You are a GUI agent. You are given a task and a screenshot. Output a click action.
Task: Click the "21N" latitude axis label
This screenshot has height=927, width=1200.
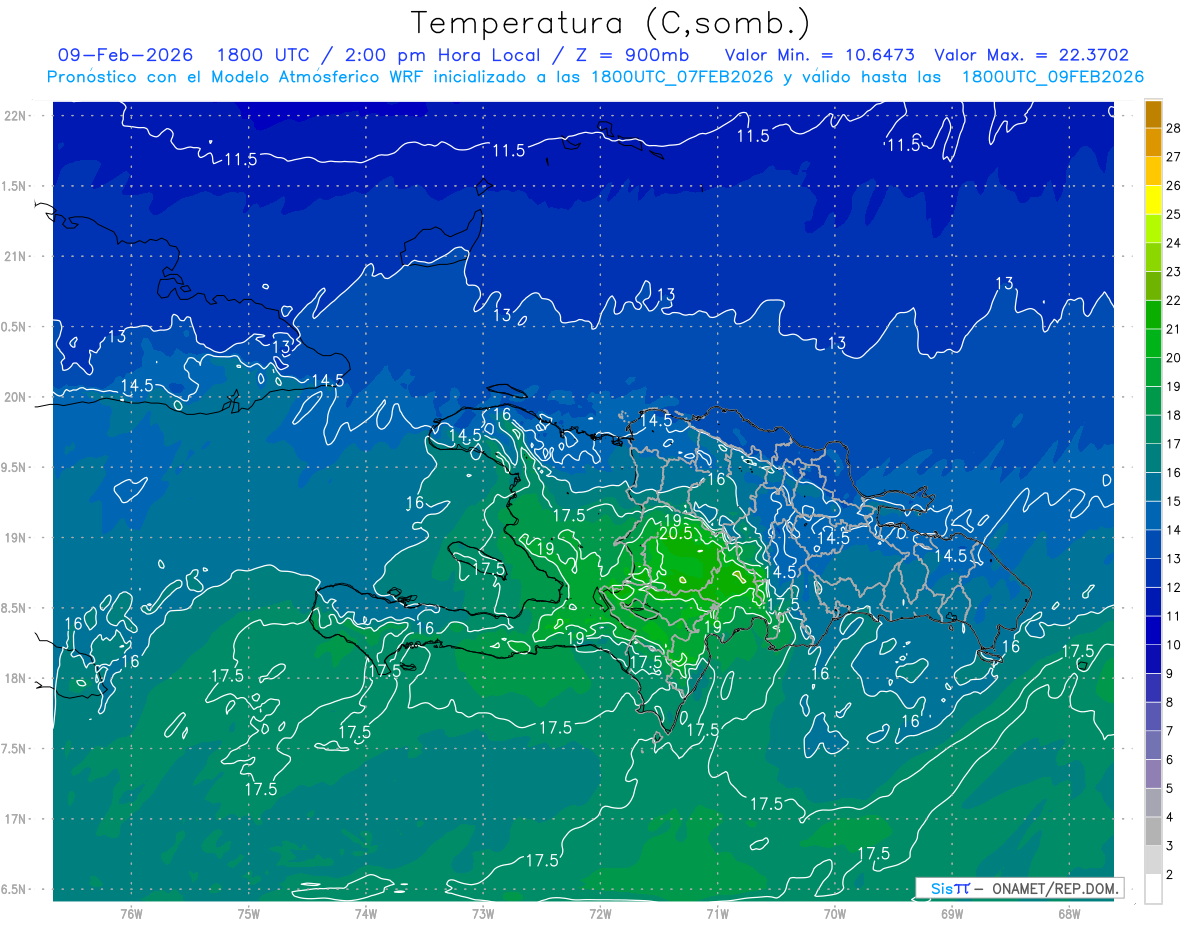coord(15,256)
